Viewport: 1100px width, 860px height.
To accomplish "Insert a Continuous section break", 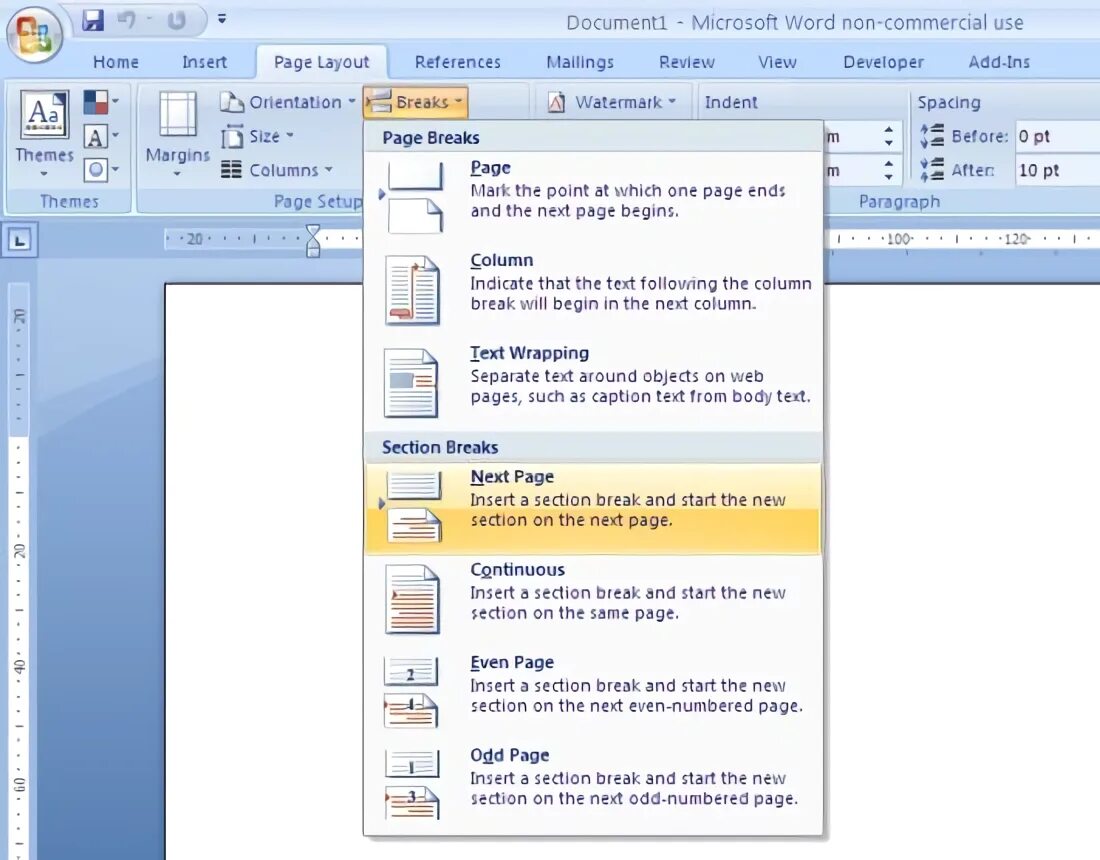I will [593, 601].
